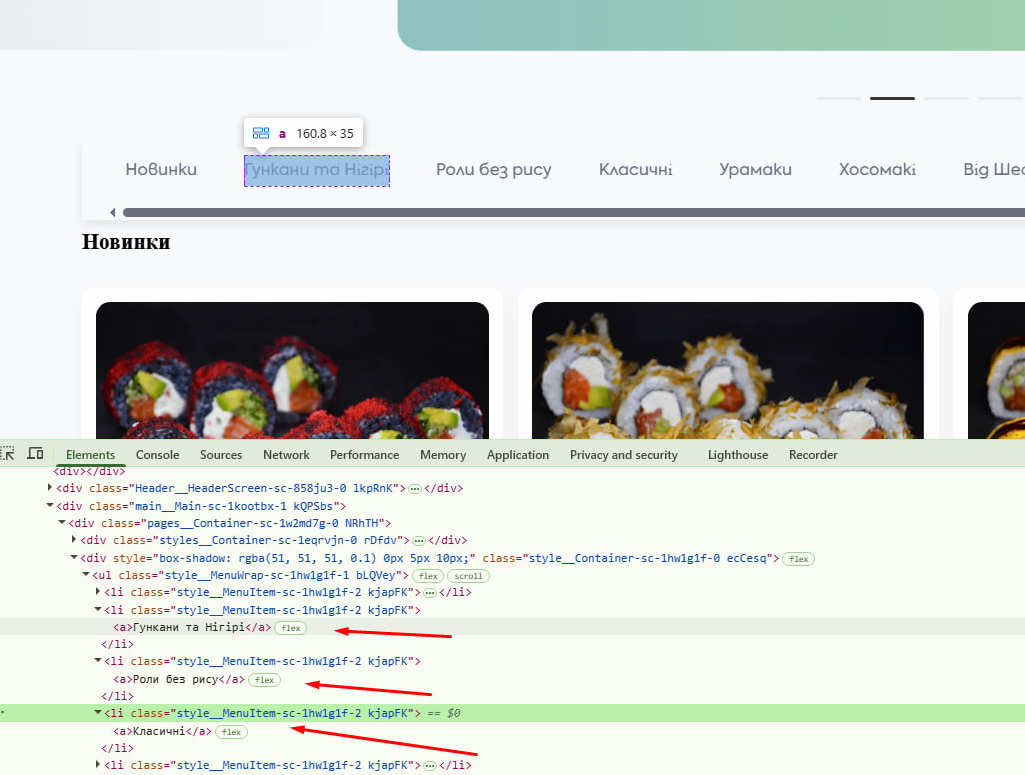Viewport: 1025px width, 775px height.
Task: Switch to the Performance tab
Action: 365,455
